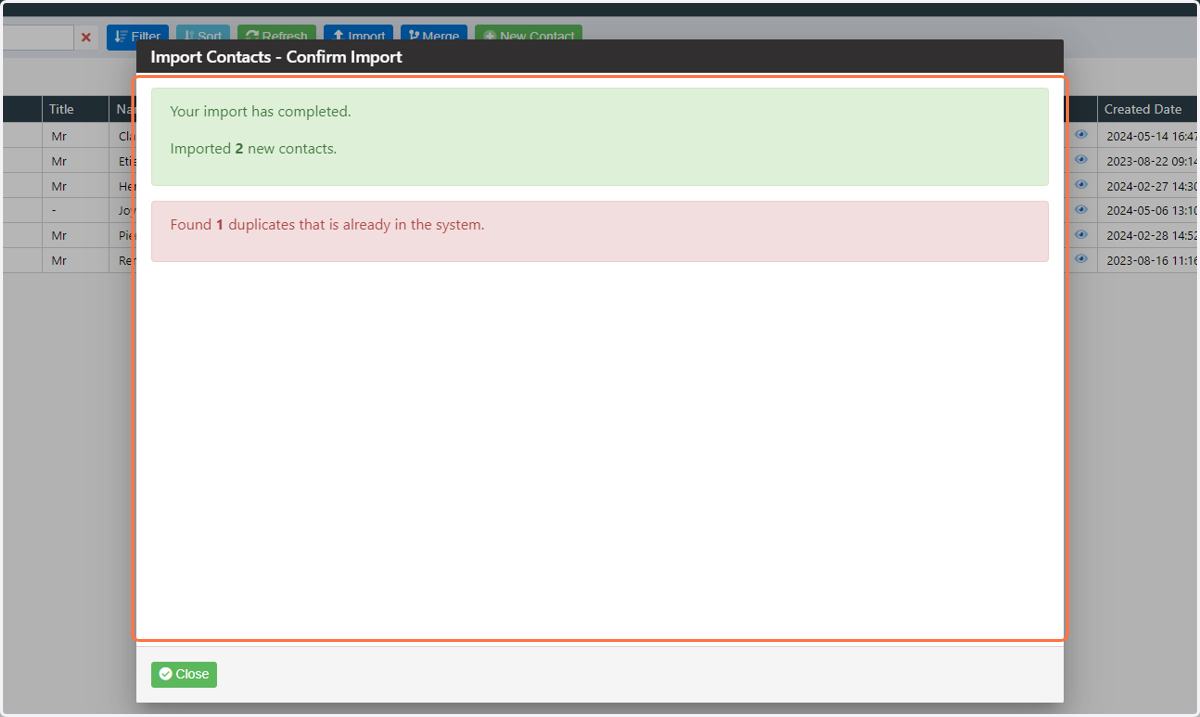This screenshot has width=1200, height=717.
Task: Select the 2024-05-06 created date cell
Action: tap(1147, 210)
